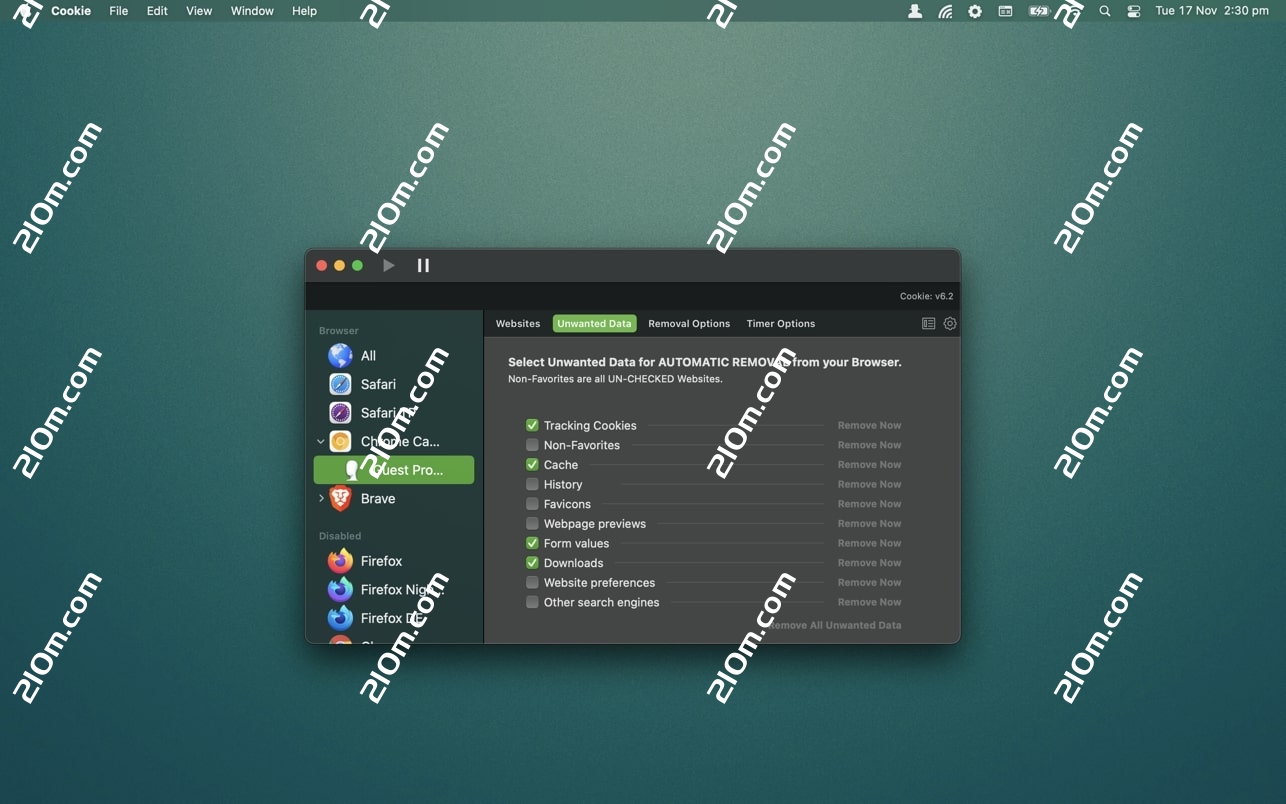Switch to the Websites tab
This screenshot has width=1286, height=804.
click(x=518, y=324)
